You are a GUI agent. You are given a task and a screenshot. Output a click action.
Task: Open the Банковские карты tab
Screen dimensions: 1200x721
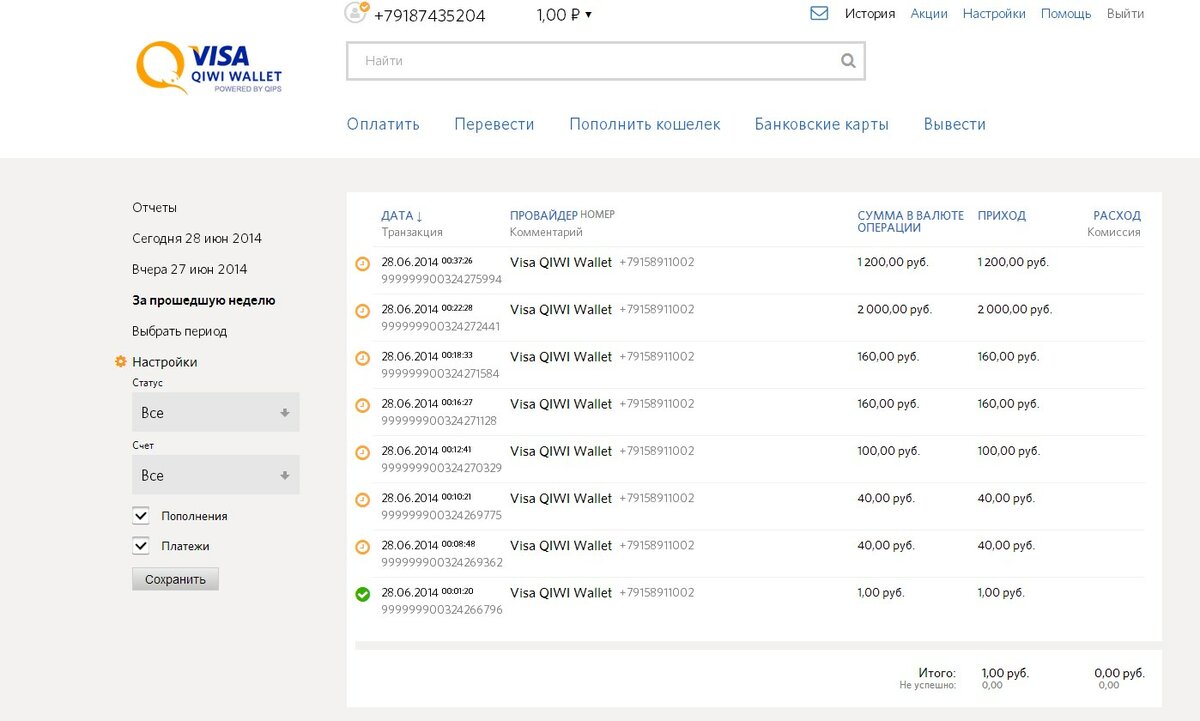(822, 124)
